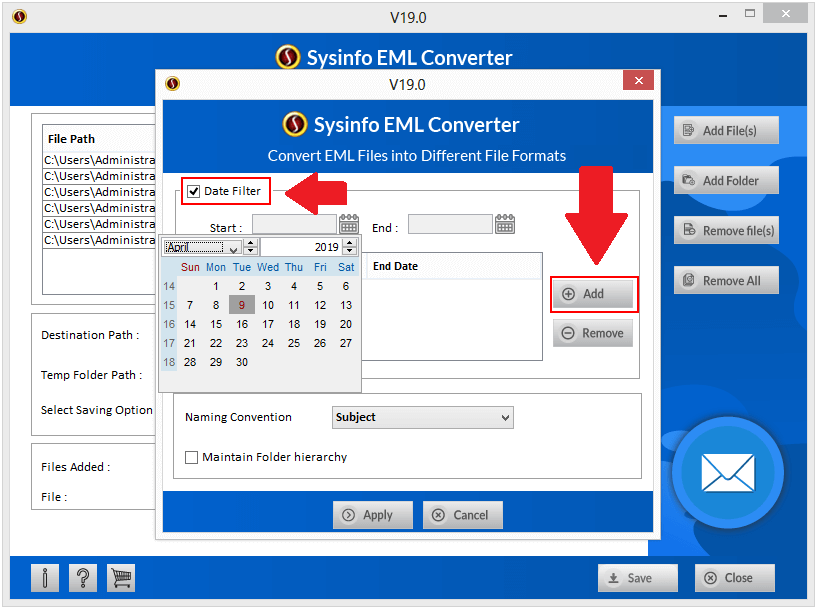Click the Sun weekday header

point(190,267)
